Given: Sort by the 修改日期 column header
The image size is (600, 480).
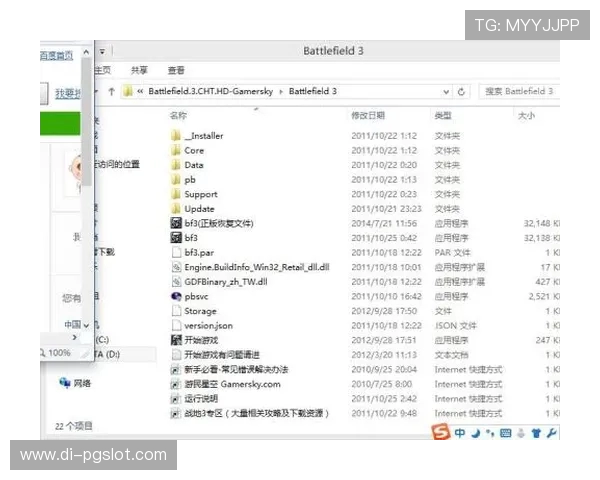Looking at the screenshot, I should point(368,115).
